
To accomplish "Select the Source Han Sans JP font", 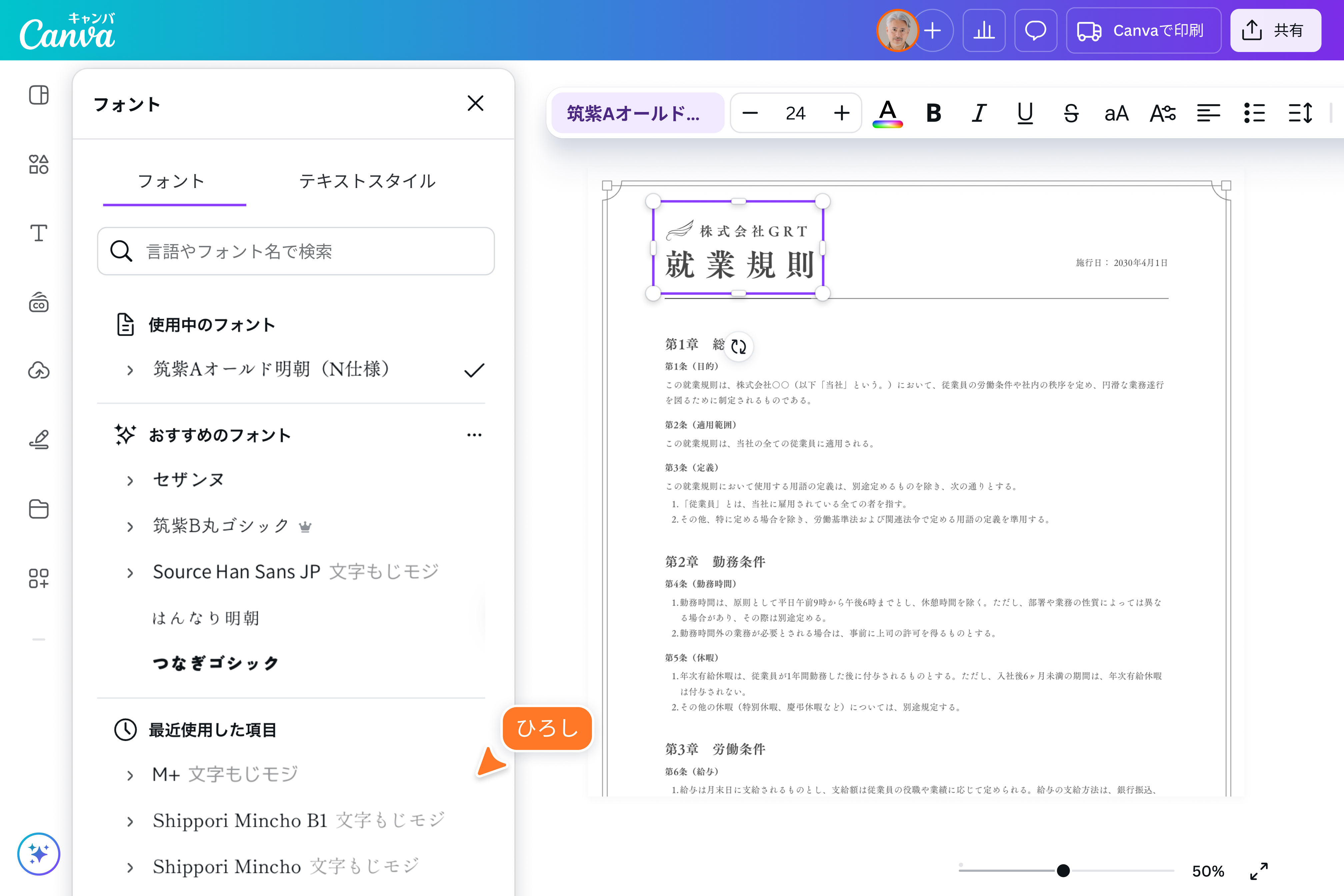I will point(236,571).
